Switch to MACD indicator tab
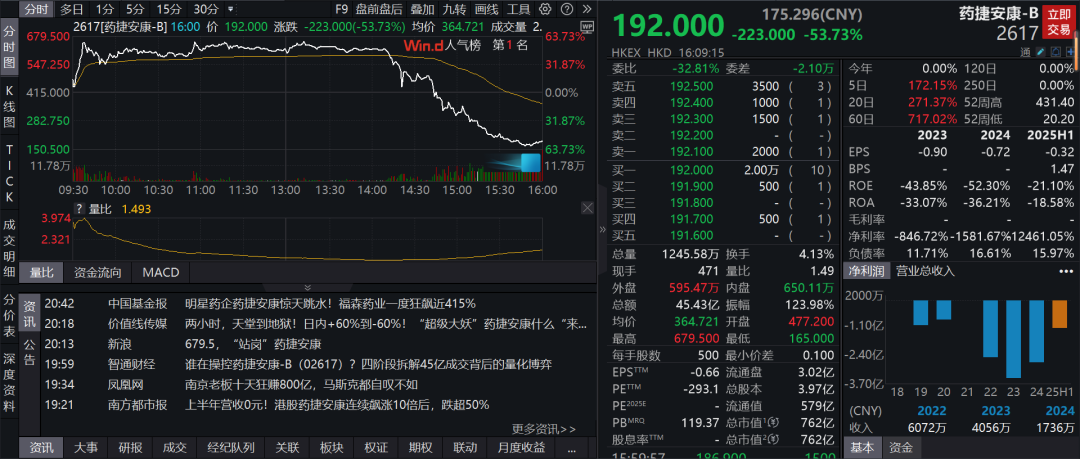Screen dimensions: 1080x459 160,272
